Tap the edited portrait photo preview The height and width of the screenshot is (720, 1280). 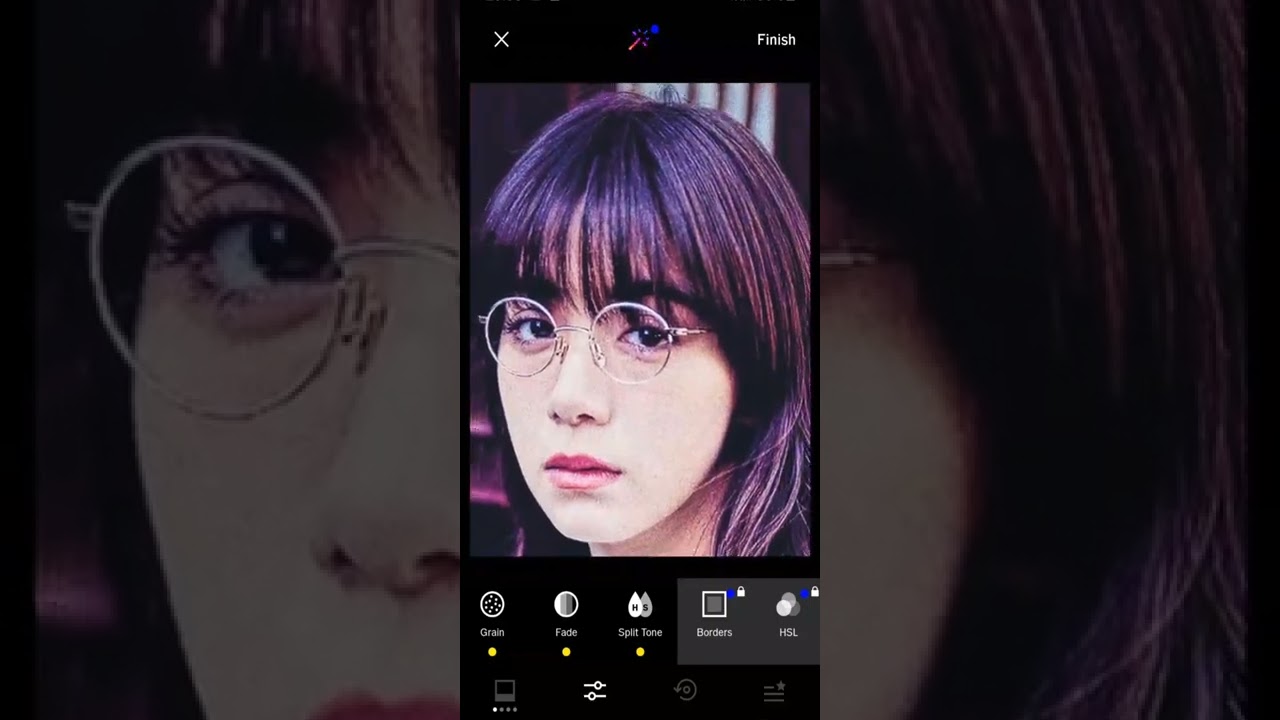pyautogui.click(x=640, y=319)
